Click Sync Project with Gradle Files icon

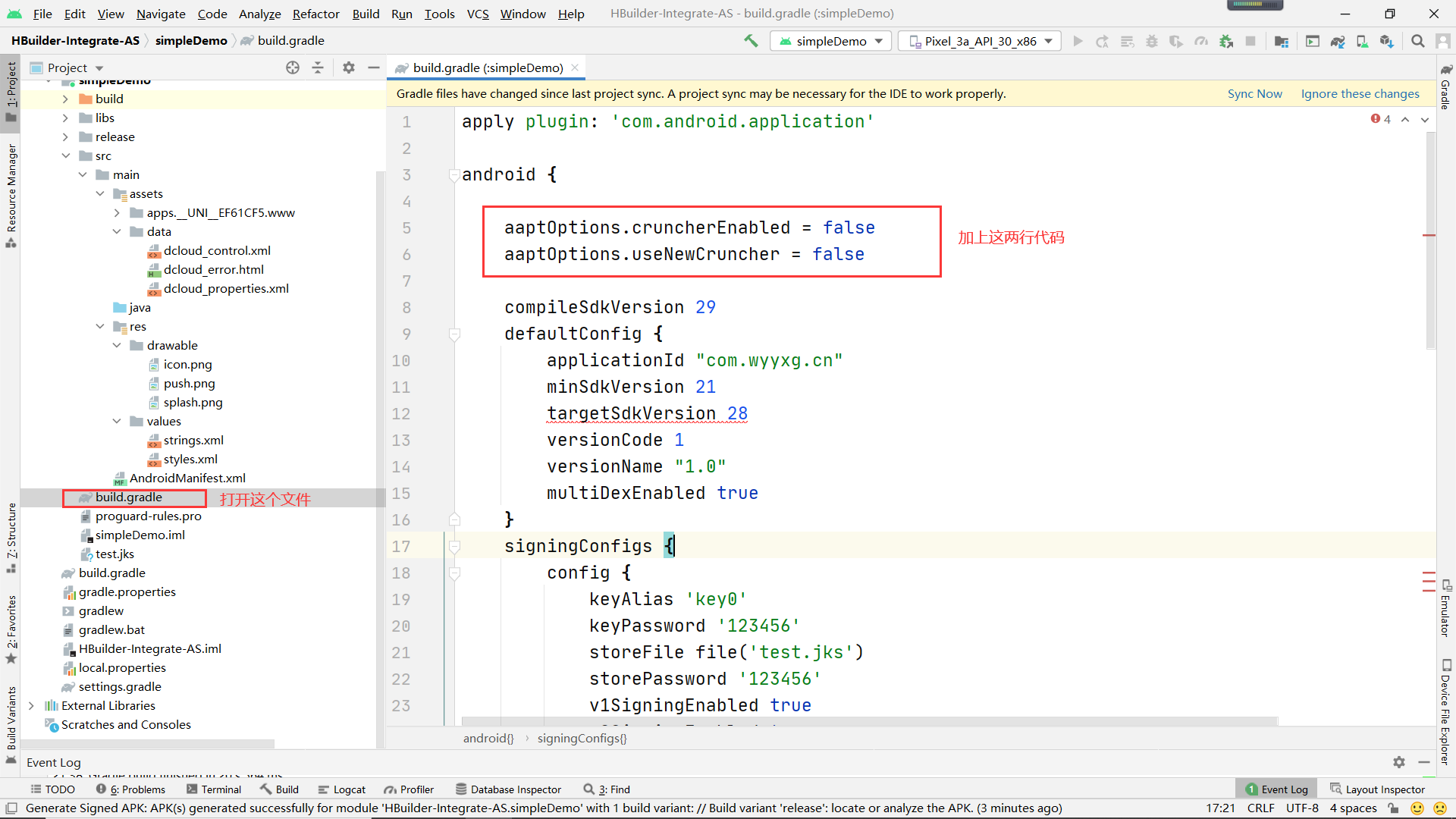coord(1338,41)
